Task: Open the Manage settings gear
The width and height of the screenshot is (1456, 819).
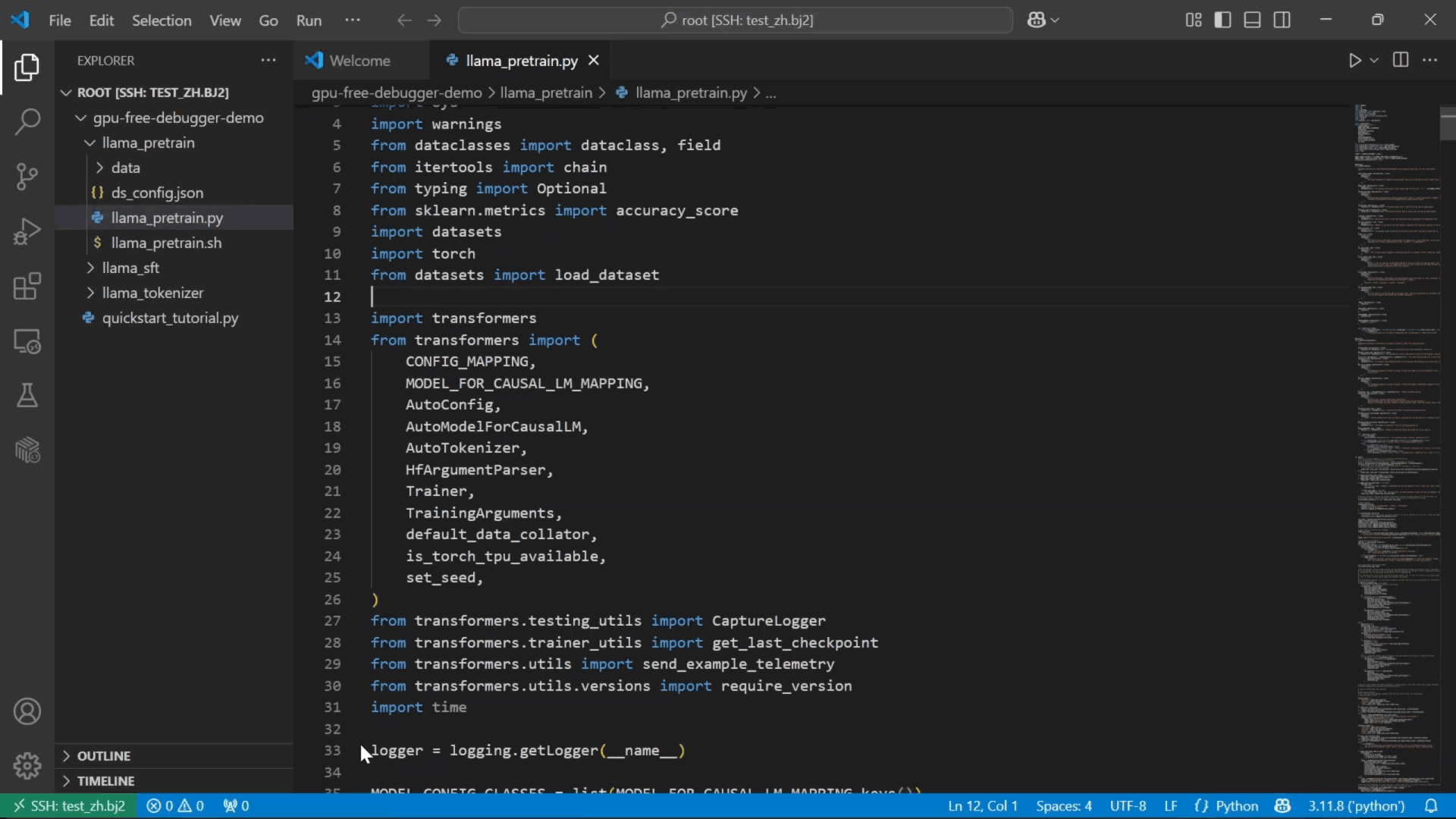Action: (x=27, y=765)
